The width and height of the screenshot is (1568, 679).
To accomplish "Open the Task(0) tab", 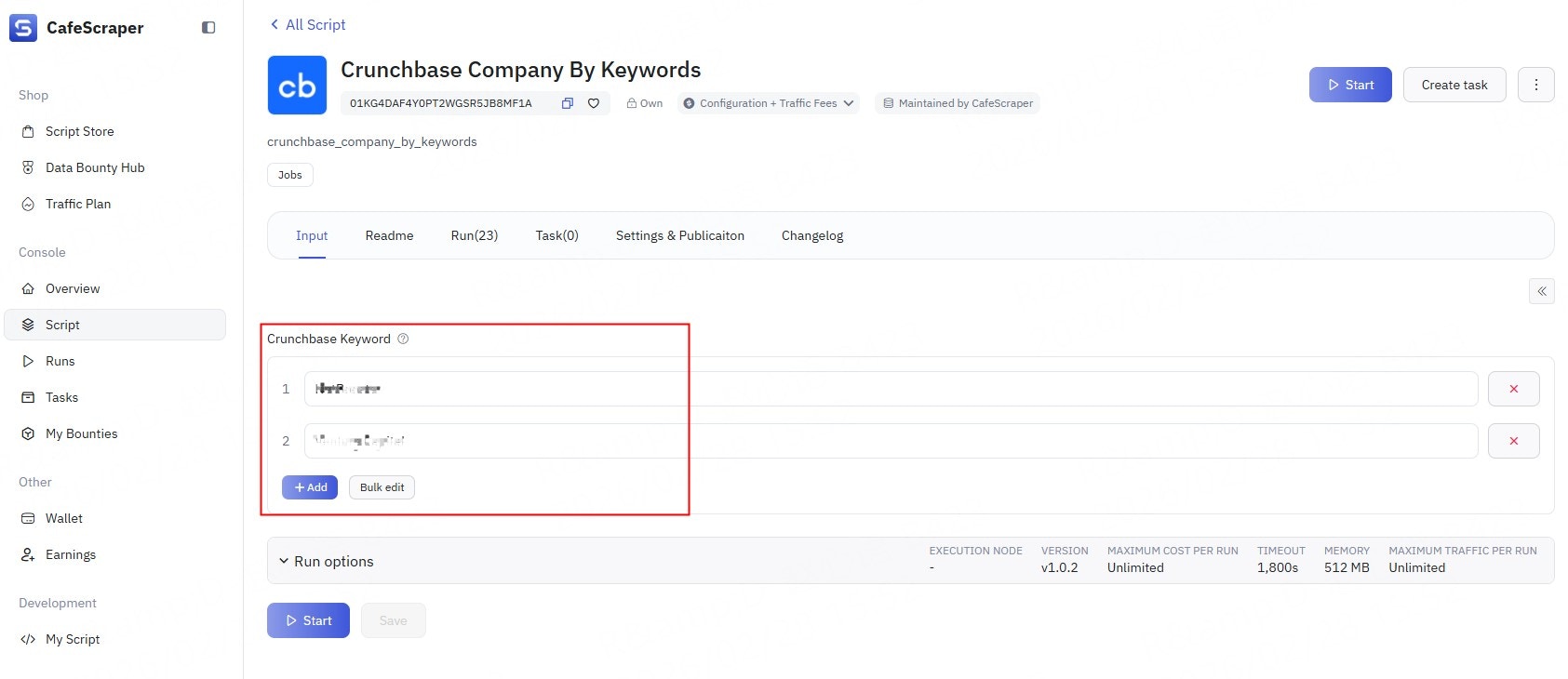I will click(x=557, y=235).
